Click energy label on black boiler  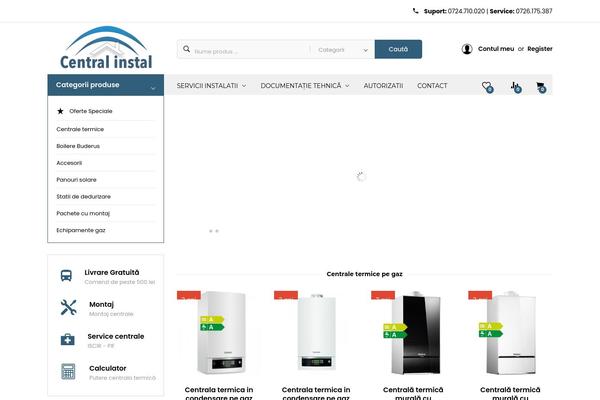395,331
